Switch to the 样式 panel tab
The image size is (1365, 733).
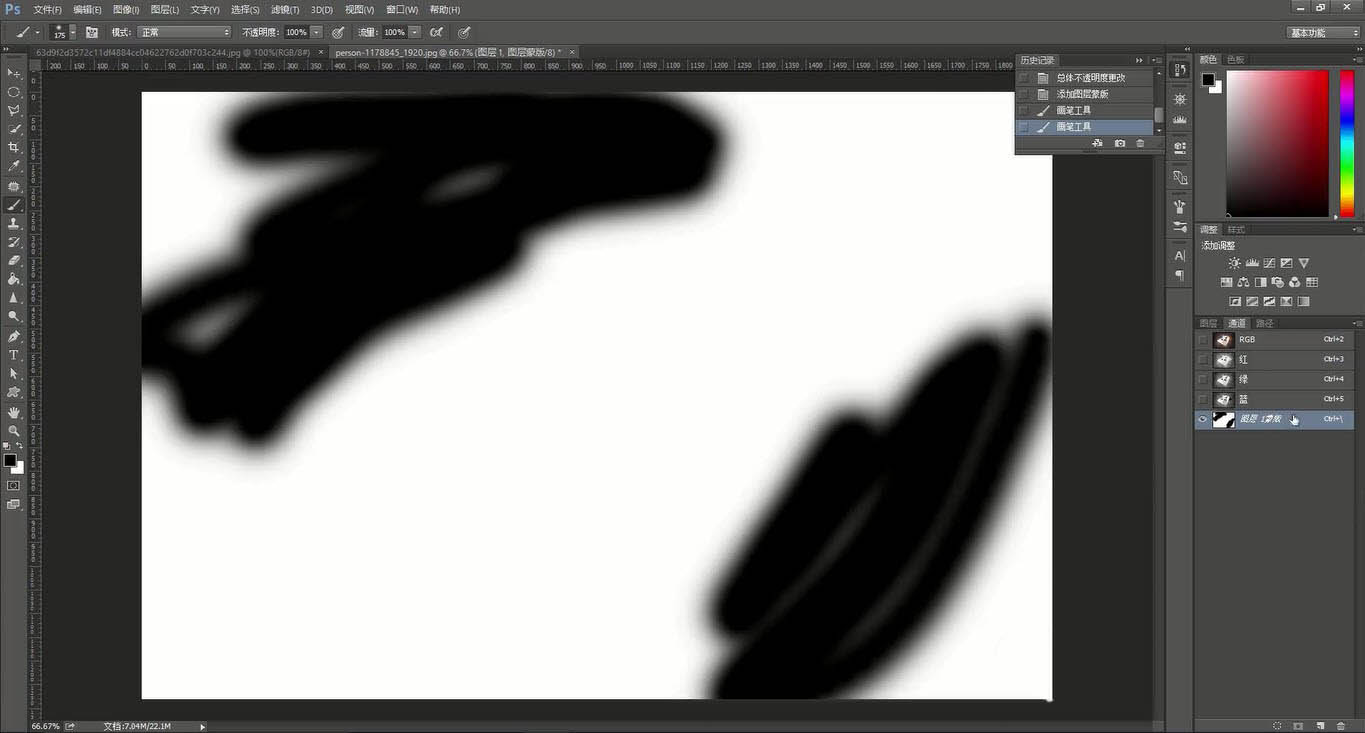[1236, 230]
